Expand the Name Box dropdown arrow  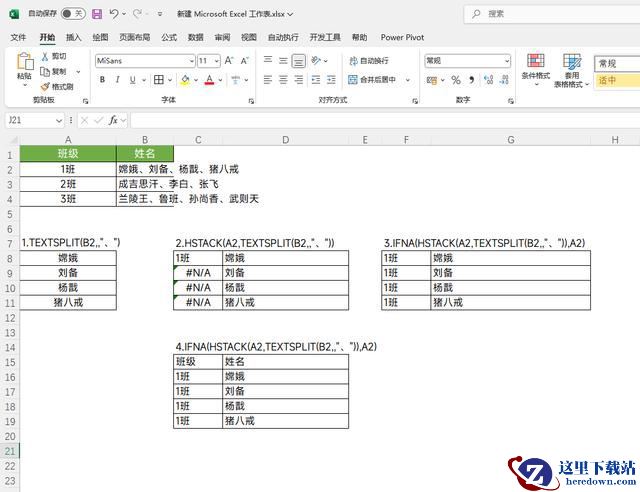click(59, 120)
